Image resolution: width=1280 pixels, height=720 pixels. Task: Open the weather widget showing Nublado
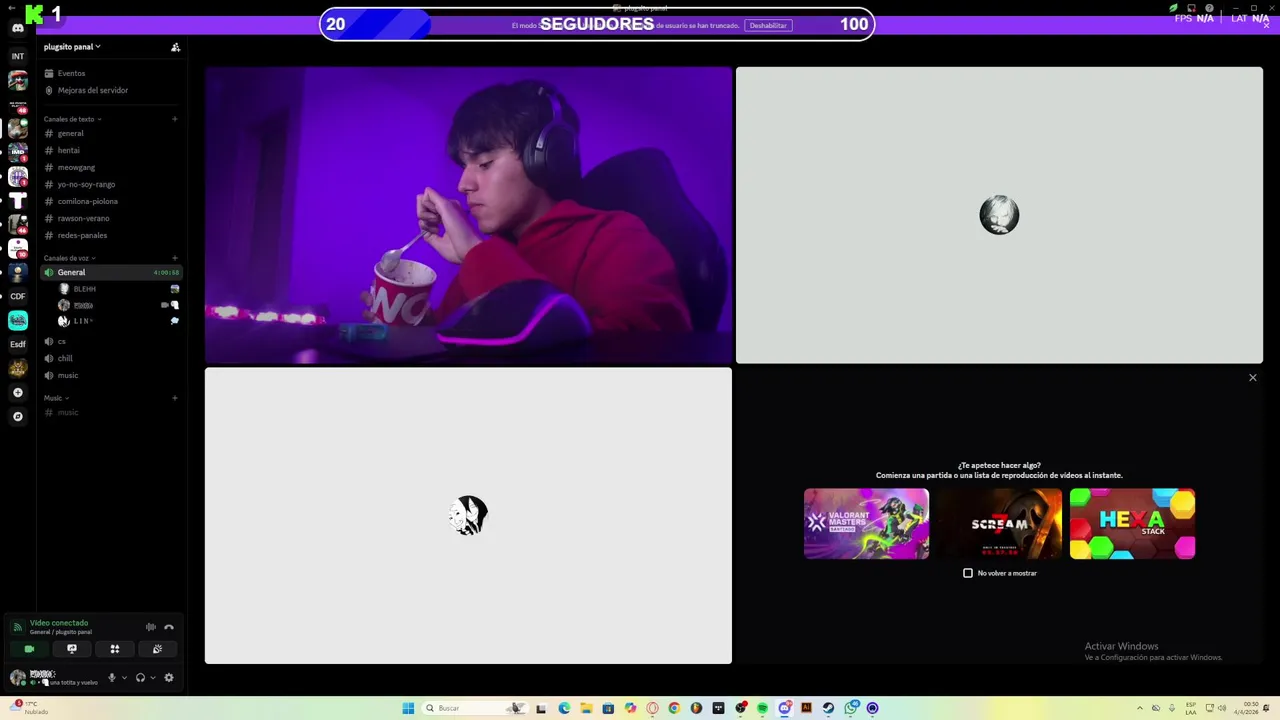28,708
